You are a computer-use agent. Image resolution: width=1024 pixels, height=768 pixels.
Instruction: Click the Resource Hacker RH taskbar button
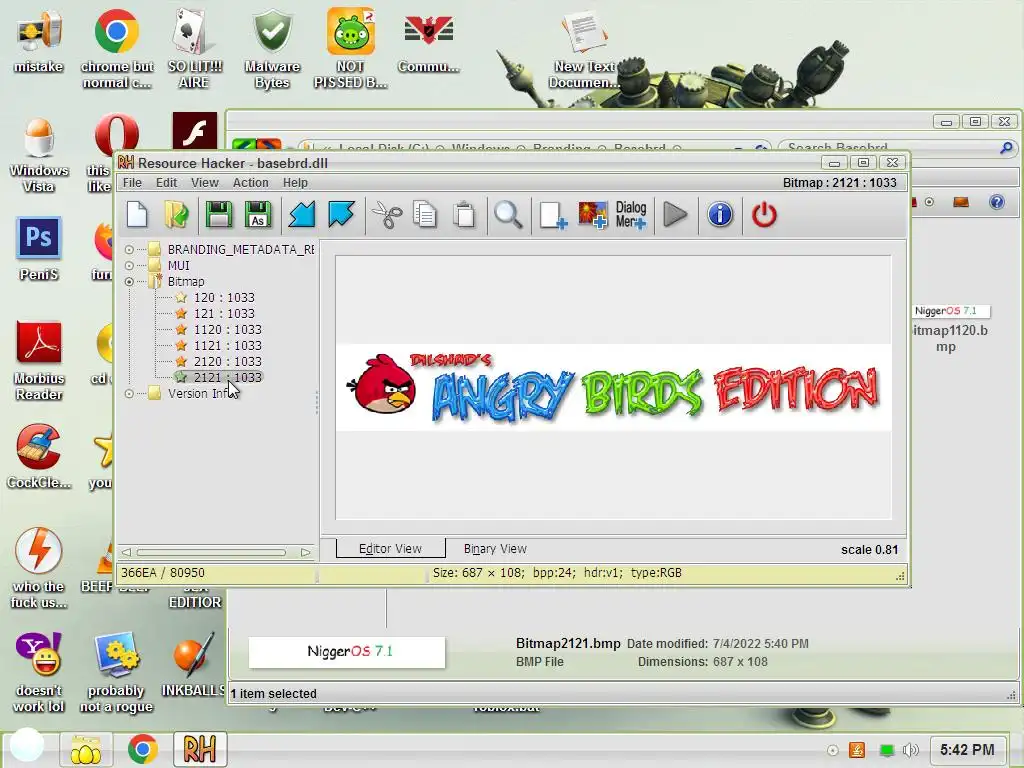click(x=200, y=749)
